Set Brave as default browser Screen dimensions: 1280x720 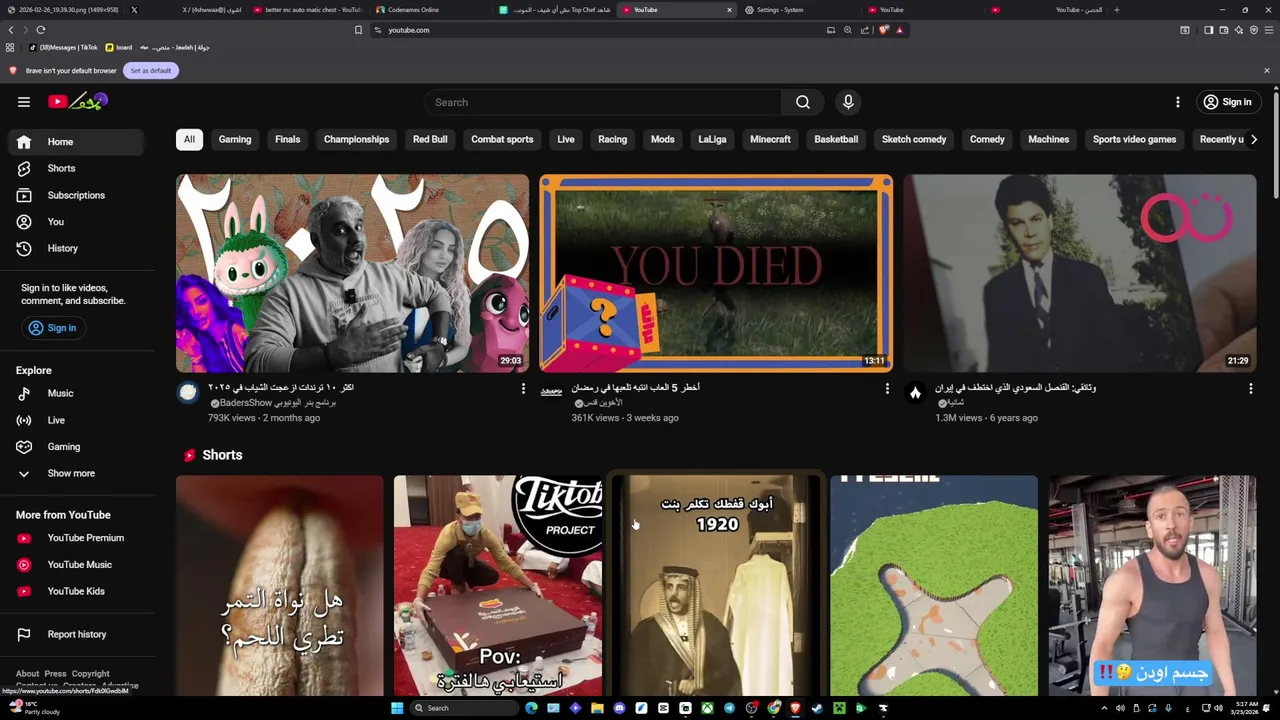tap(151, 70)
